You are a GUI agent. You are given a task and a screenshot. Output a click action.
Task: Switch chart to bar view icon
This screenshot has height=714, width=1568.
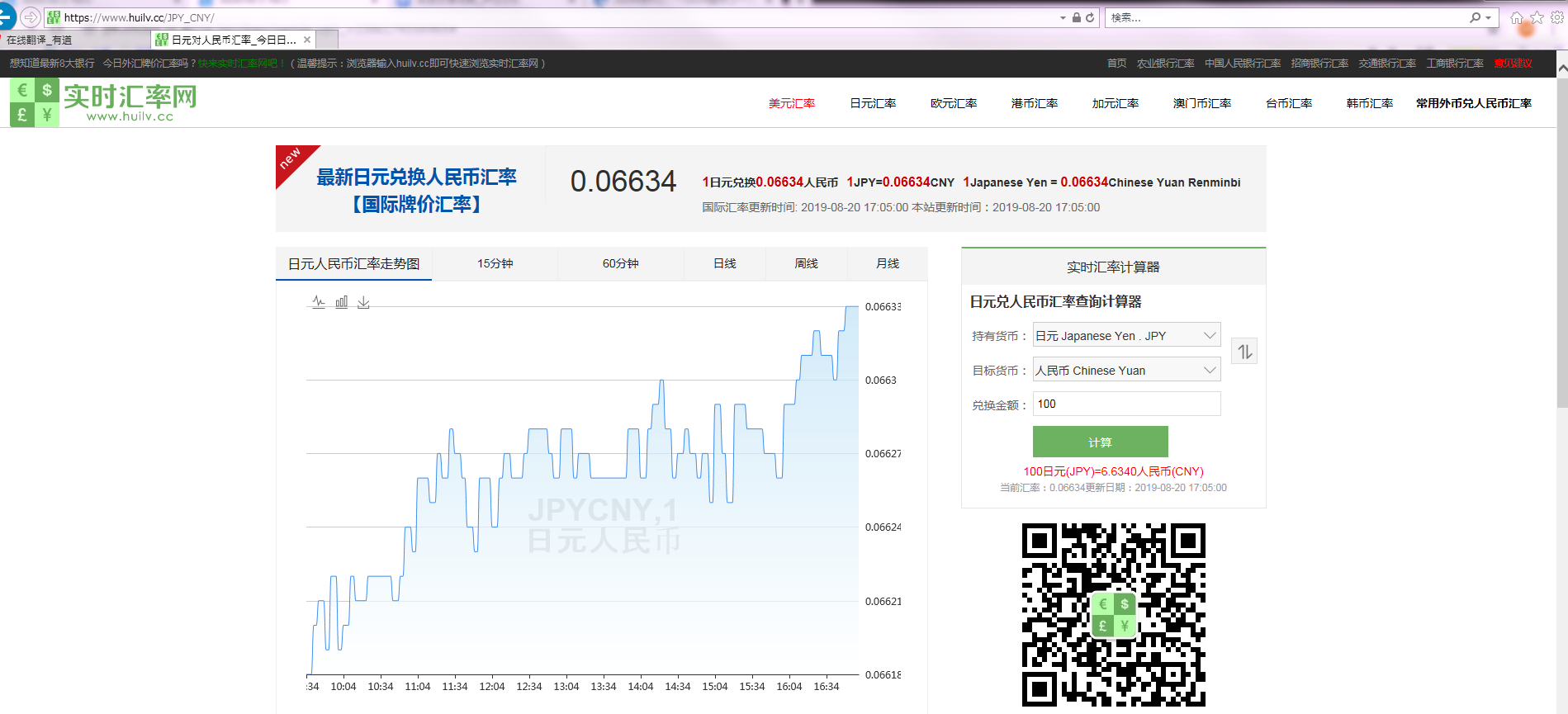(x=341, y=302)
